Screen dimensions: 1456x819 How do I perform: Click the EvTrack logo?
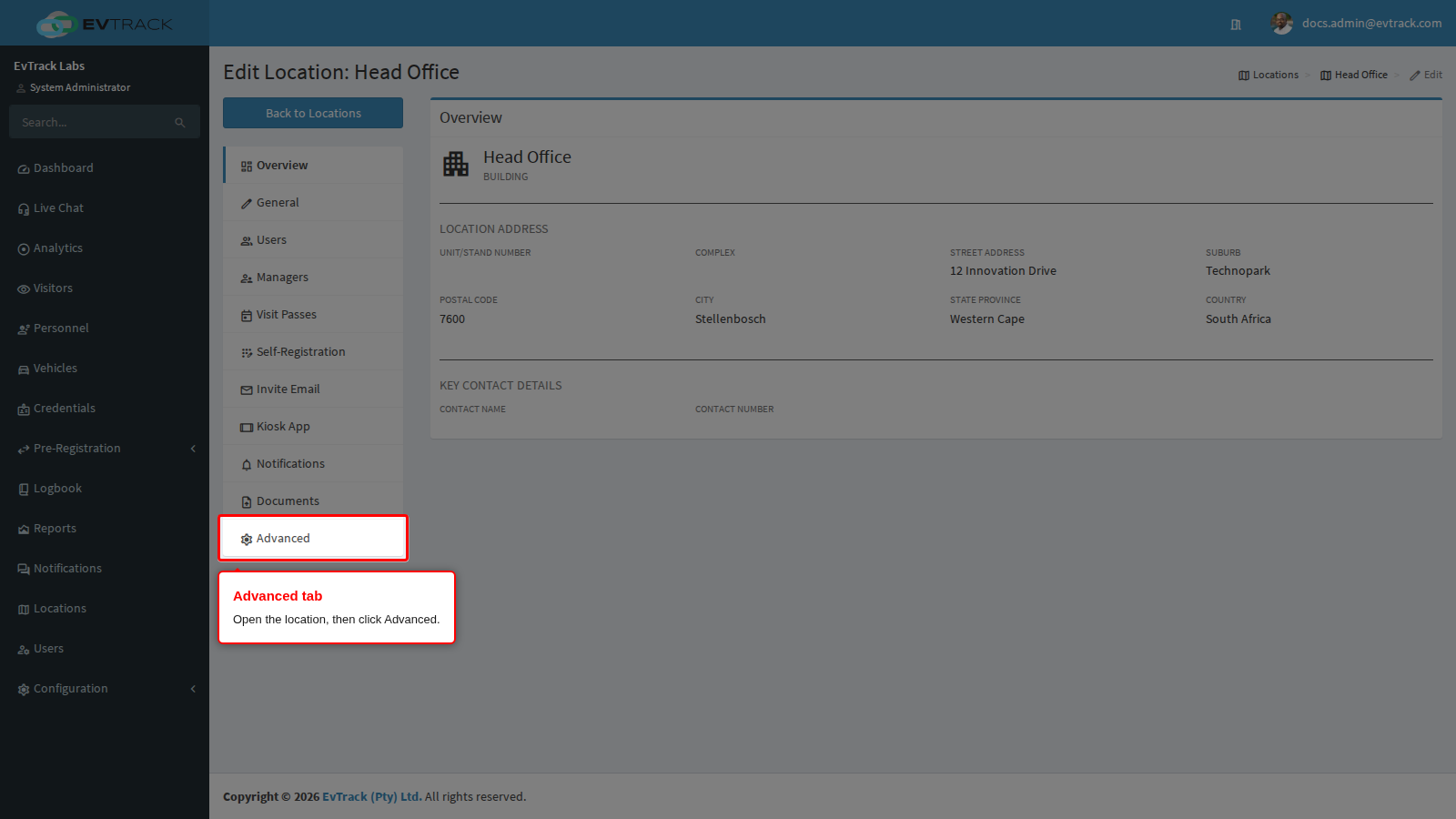pos(105,24)
